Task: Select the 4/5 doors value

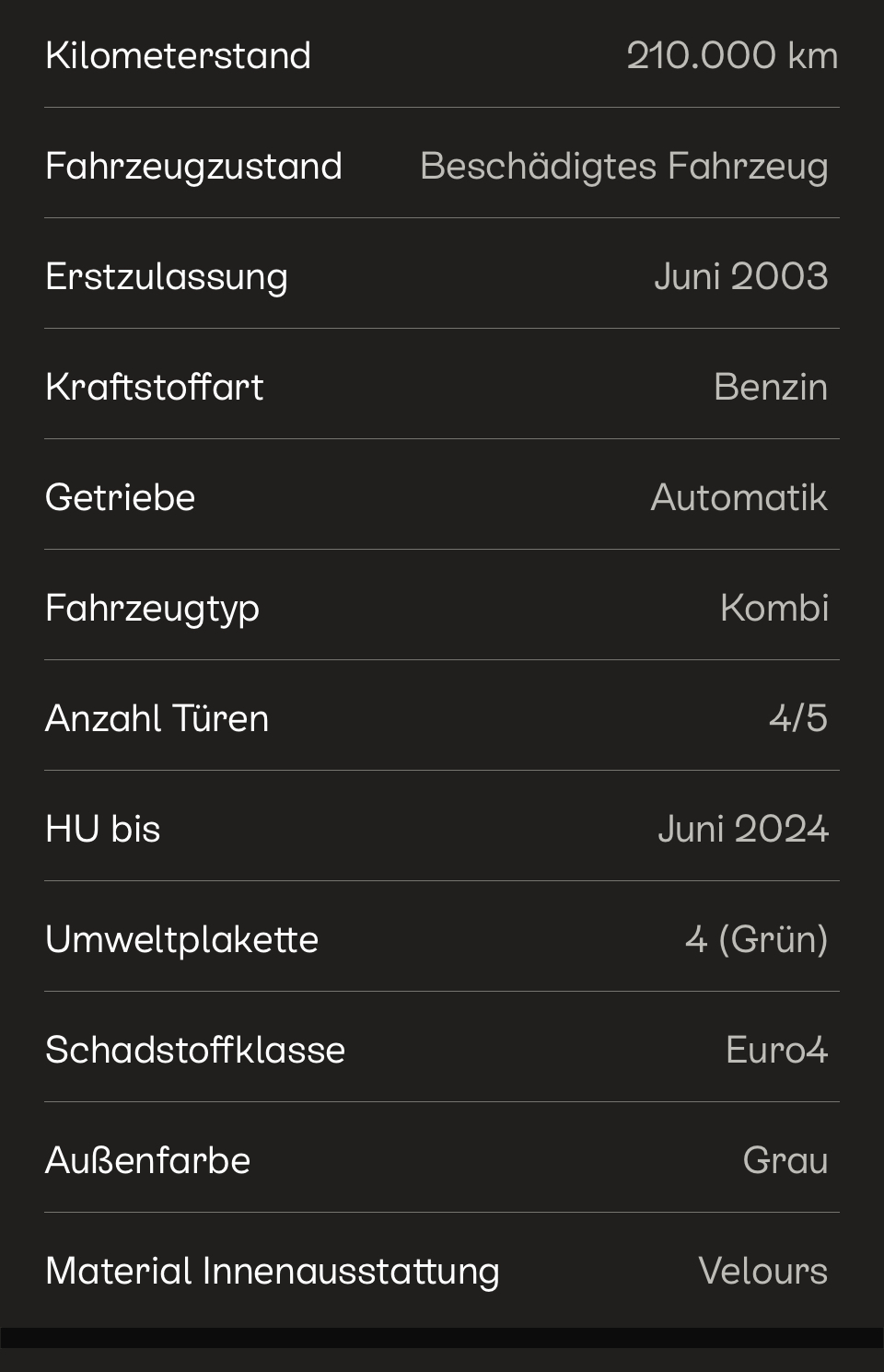Action: point(797,719)
